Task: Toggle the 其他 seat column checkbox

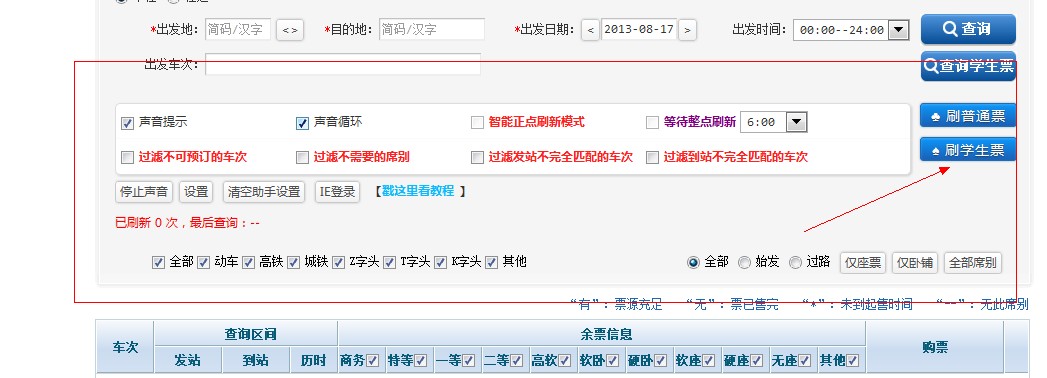Action: (853, 361)
